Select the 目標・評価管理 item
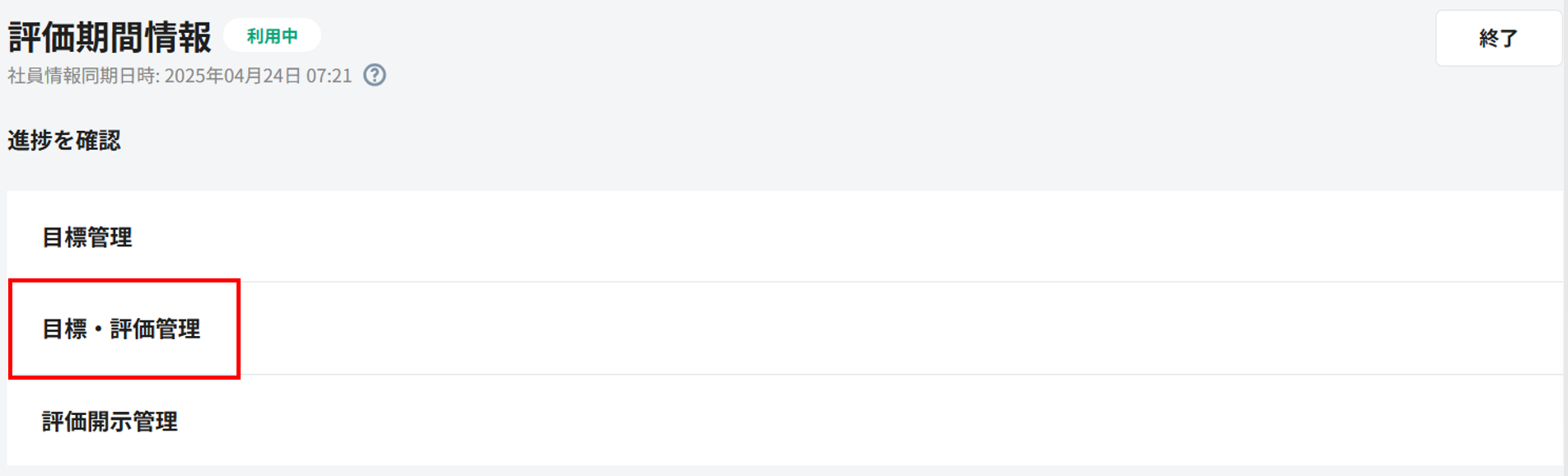This screenshot has height=476, width=1568. 122,329
